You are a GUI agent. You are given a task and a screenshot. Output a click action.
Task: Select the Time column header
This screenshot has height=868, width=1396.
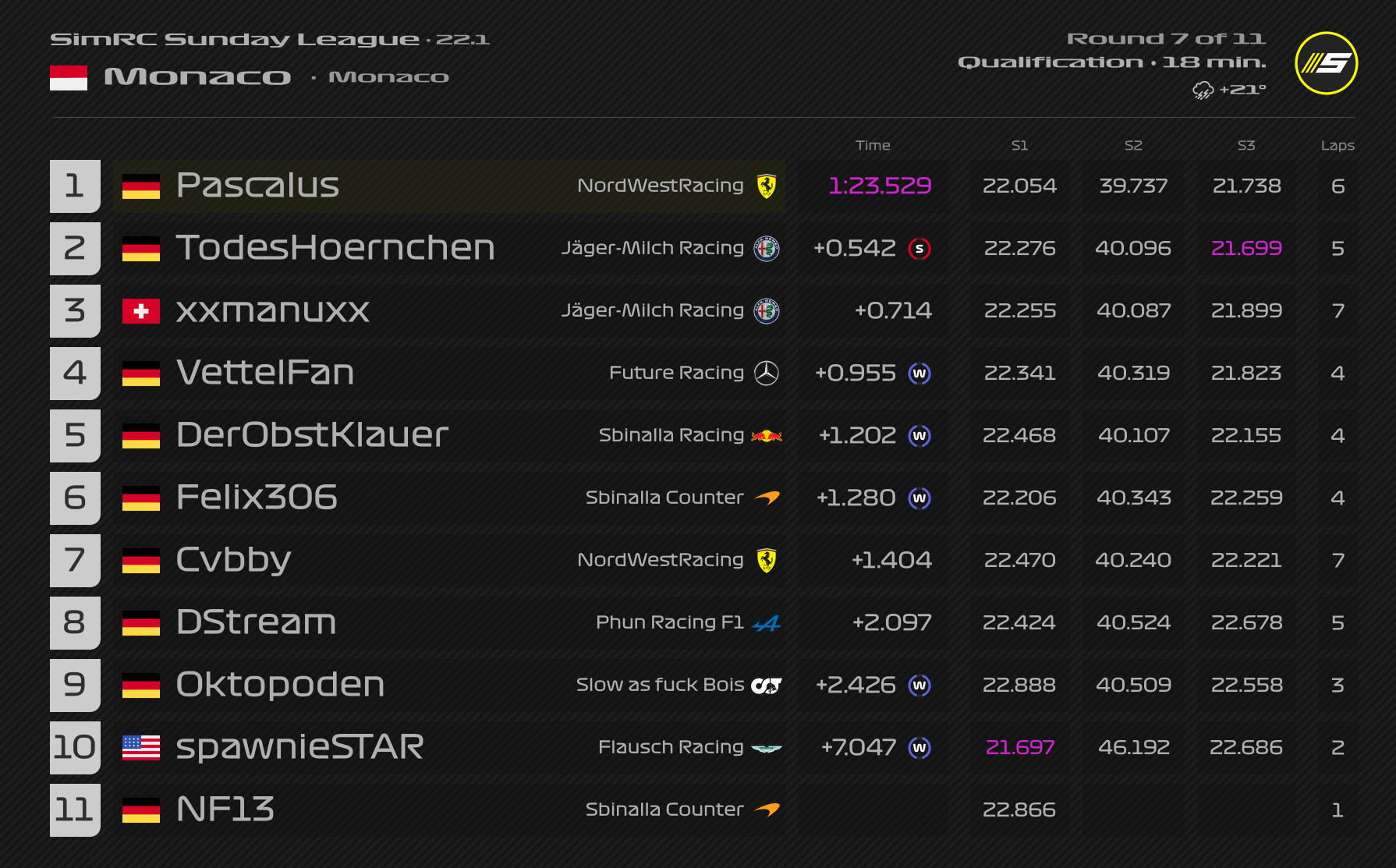[x=873, y=145]
